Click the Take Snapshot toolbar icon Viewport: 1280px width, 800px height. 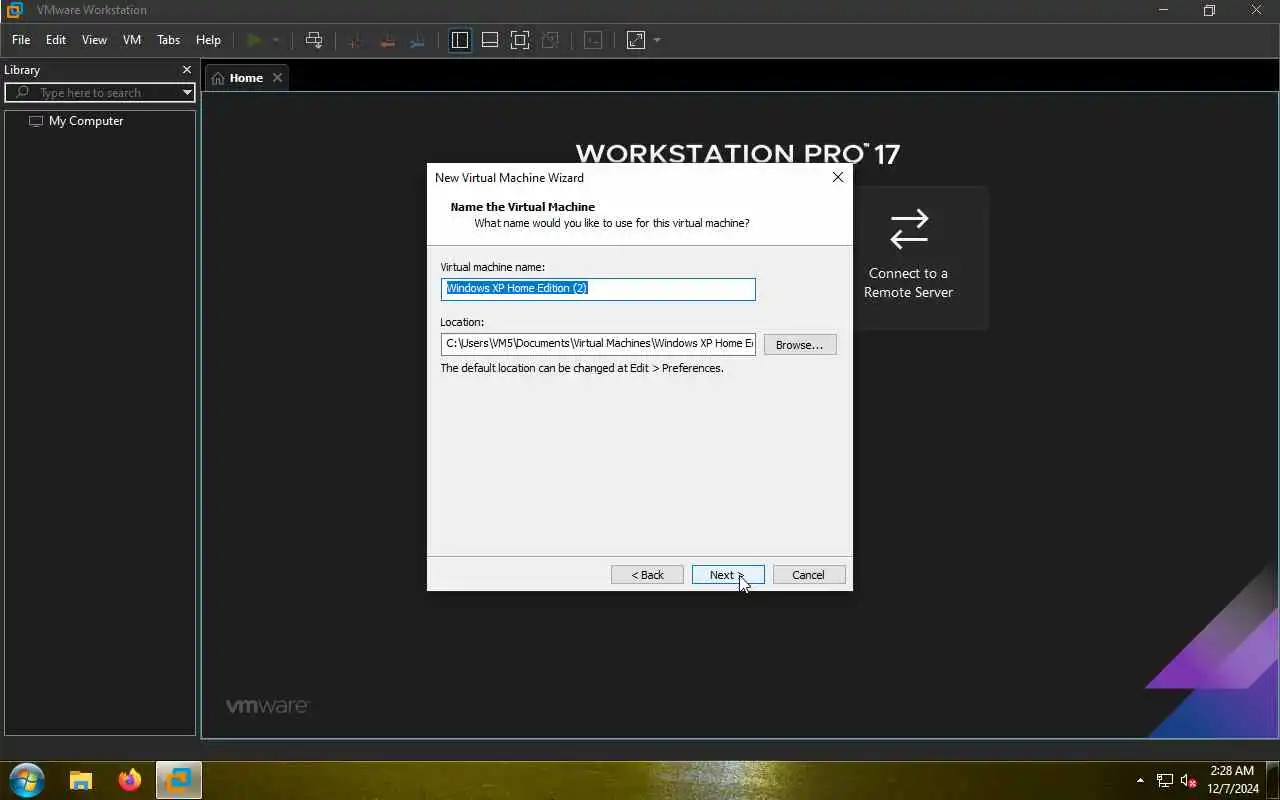click(x=354, y=40)
